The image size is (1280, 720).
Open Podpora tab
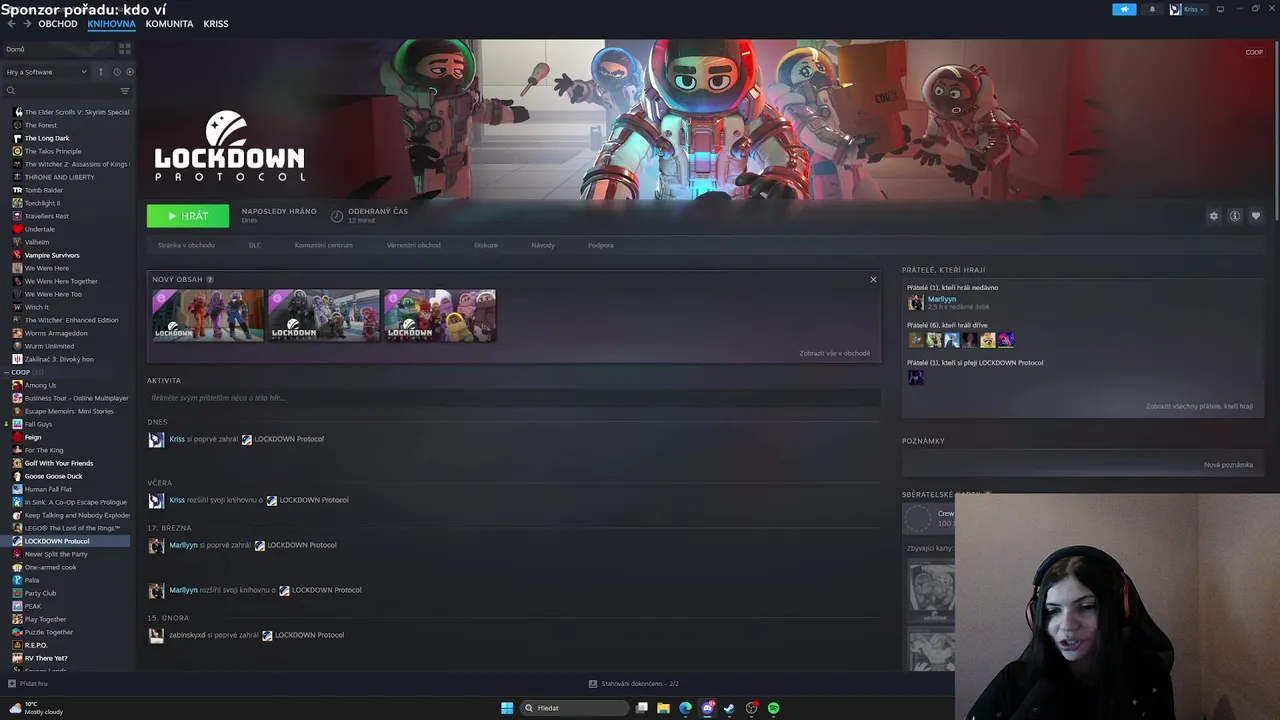(601, 245)
